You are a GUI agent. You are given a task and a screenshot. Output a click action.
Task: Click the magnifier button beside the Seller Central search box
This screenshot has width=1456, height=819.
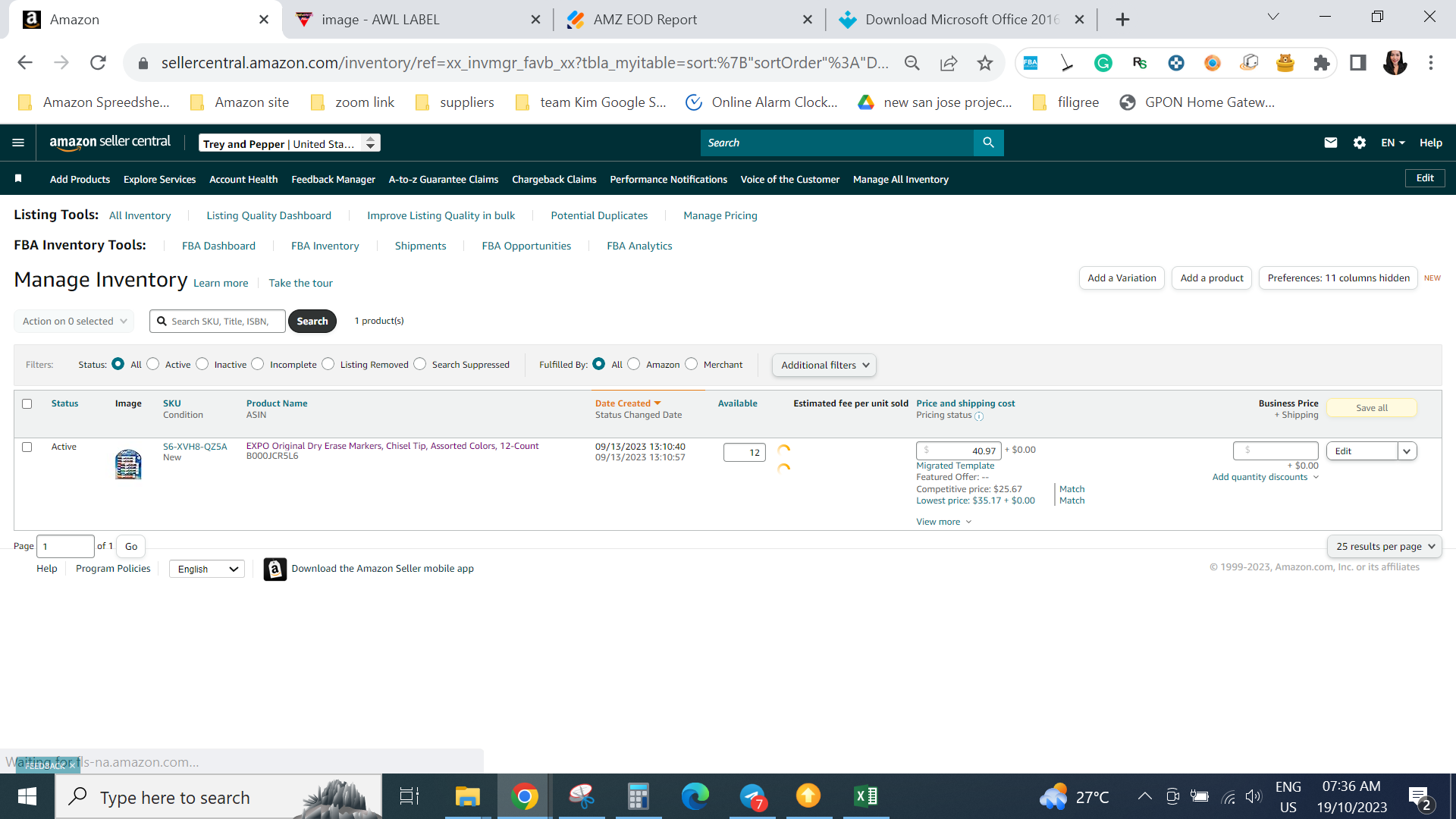988,143
